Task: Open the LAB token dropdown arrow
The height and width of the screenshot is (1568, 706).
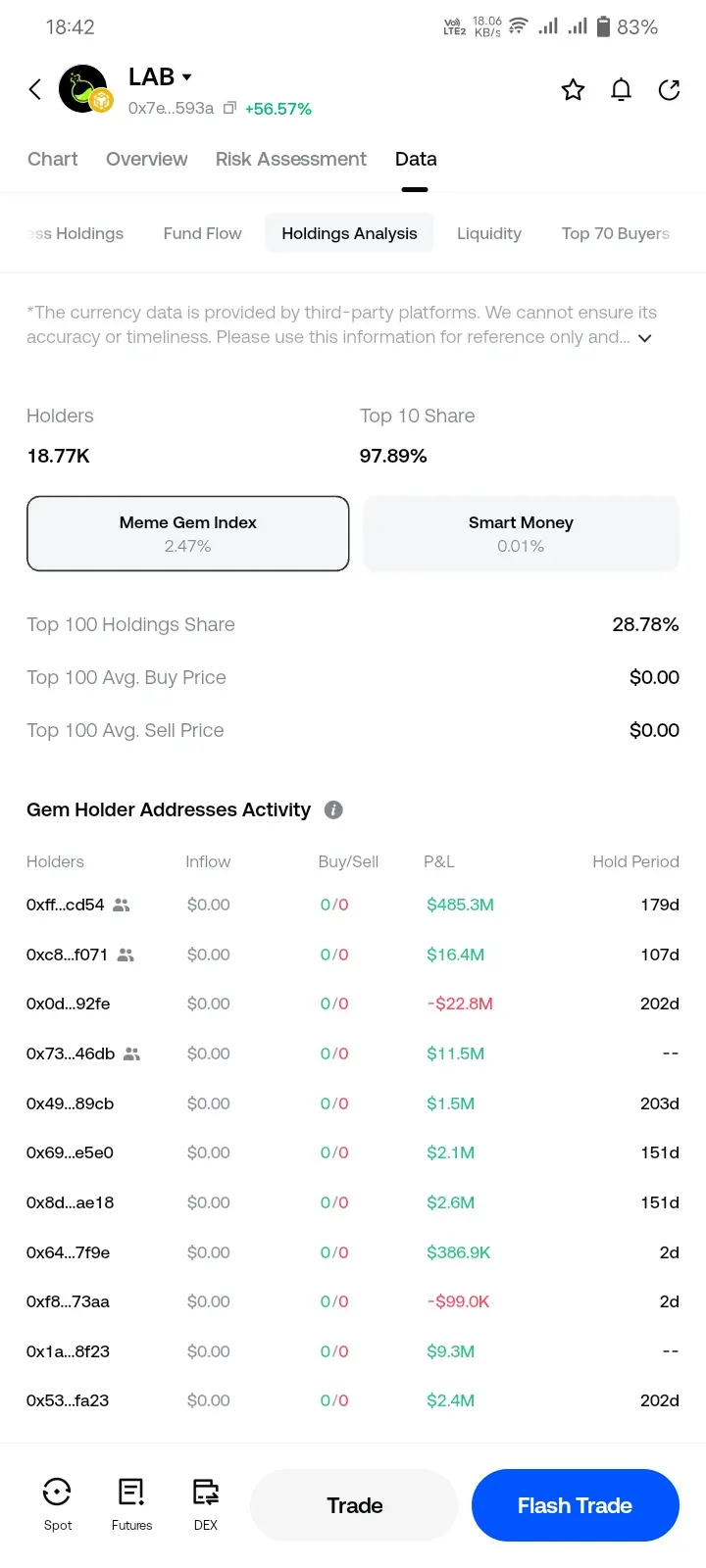Action: (x=186, y=76)
